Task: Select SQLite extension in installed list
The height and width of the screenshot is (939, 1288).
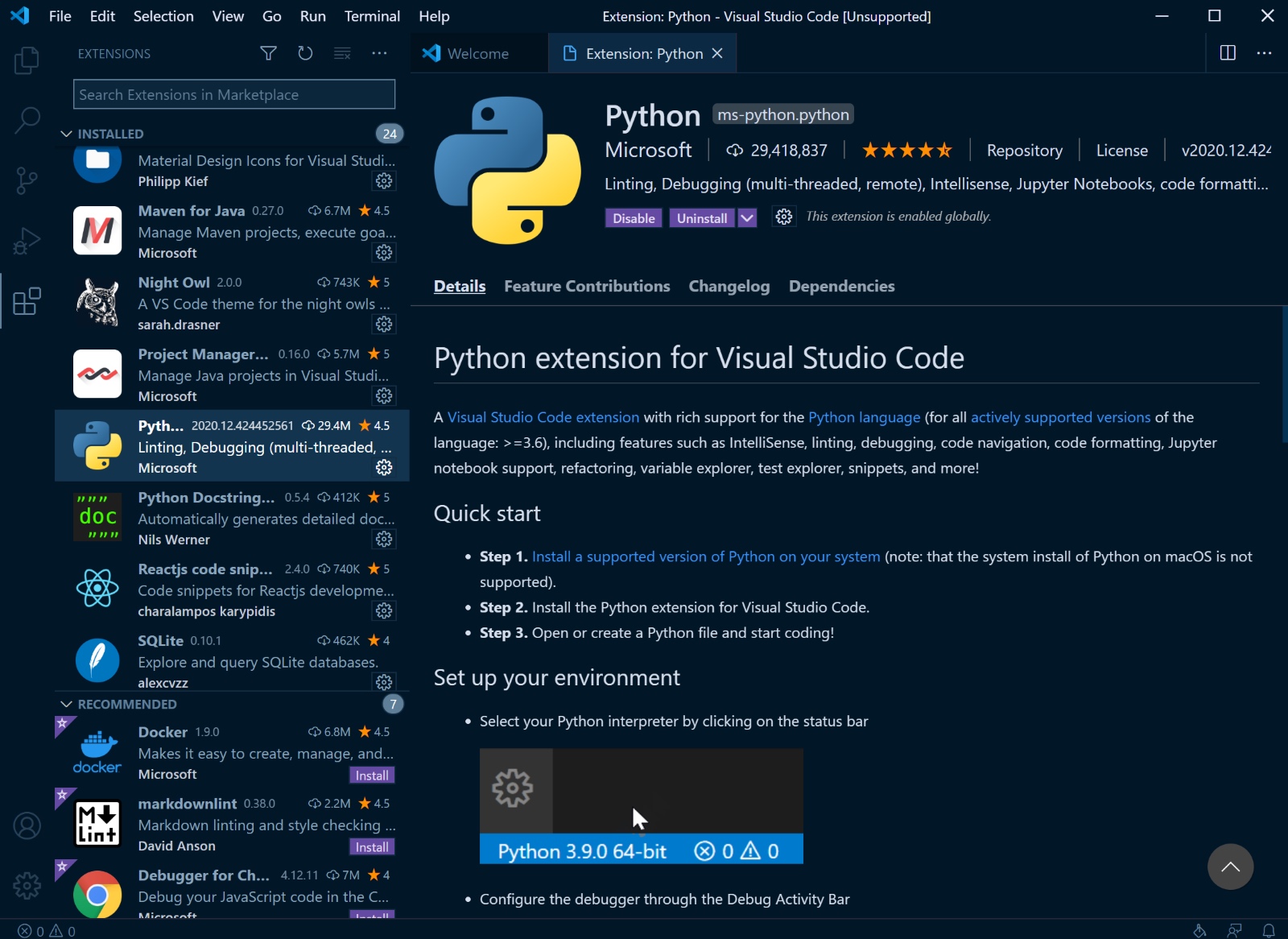Action: click(x=232, y=660)
